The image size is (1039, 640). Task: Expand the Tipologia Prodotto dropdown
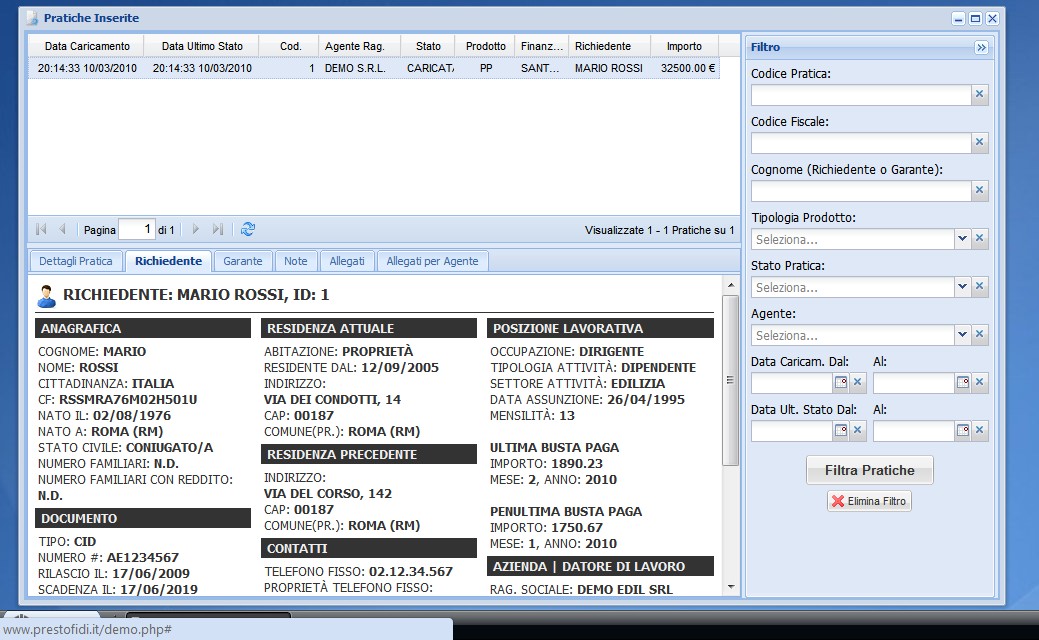(x=962, y=239)
